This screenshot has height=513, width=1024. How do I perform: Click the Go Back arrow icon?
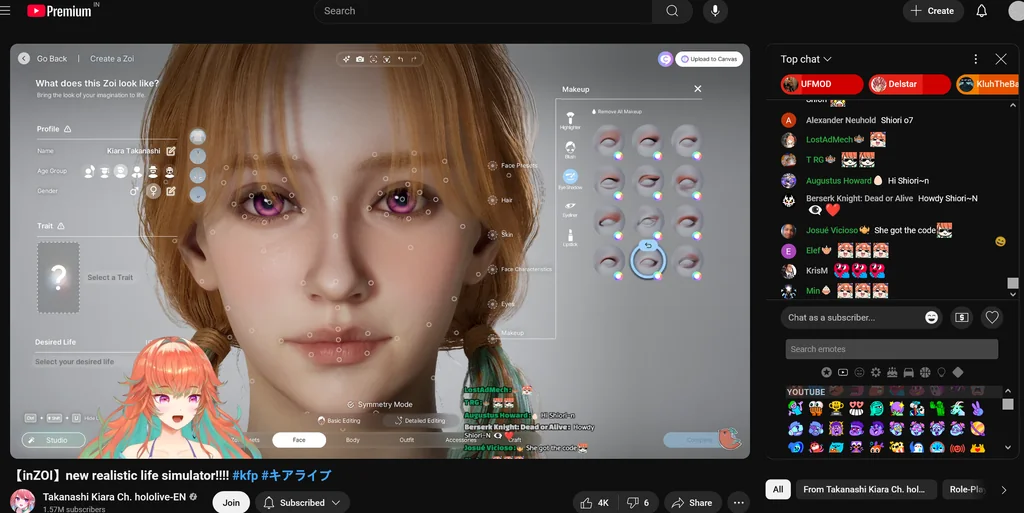[24, 59]
